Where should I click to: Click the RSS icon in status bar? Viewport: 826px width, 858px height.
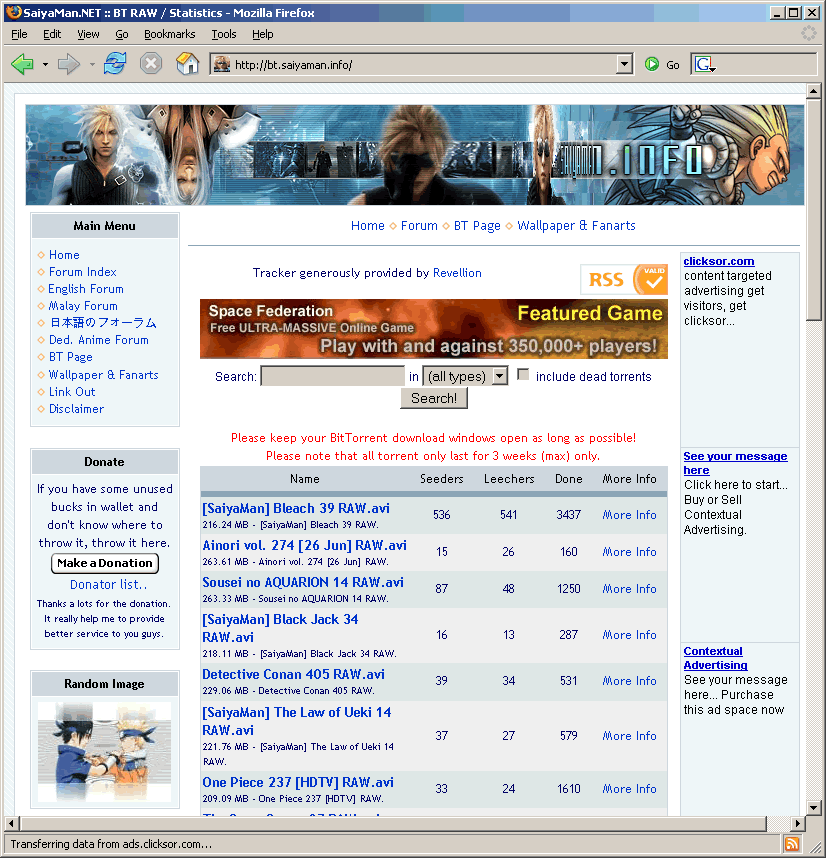click(792, 844)
